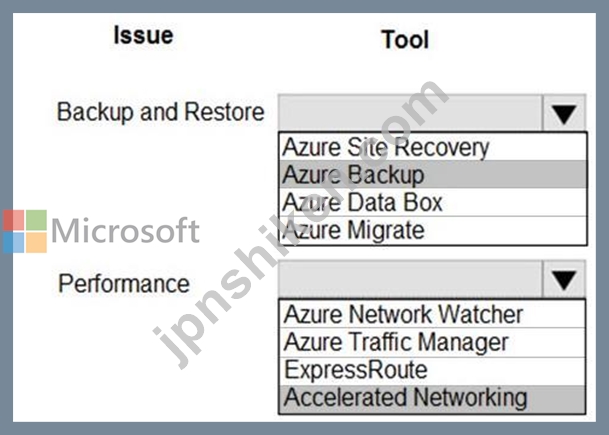The width and height of the screenshot is (609, 435).
Task: Select Azure Network Watcher option
Action: 432,314
